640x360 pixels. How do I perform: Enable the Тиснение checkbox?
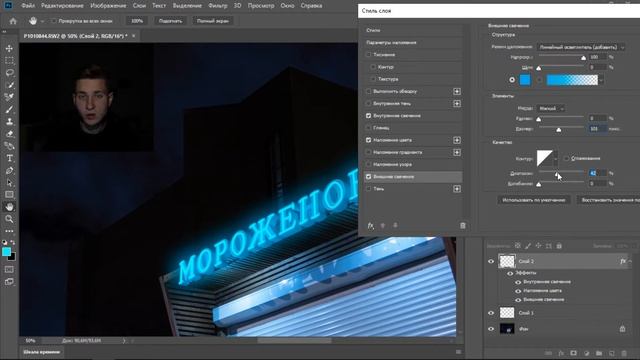click(x=369, y=55)
